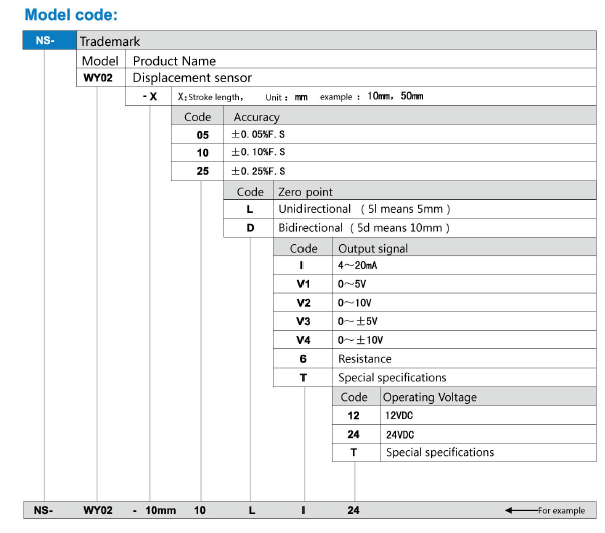Select the "Output signal" header
Viewport: 605px width, 533px height.
click(x=372, y=248)
